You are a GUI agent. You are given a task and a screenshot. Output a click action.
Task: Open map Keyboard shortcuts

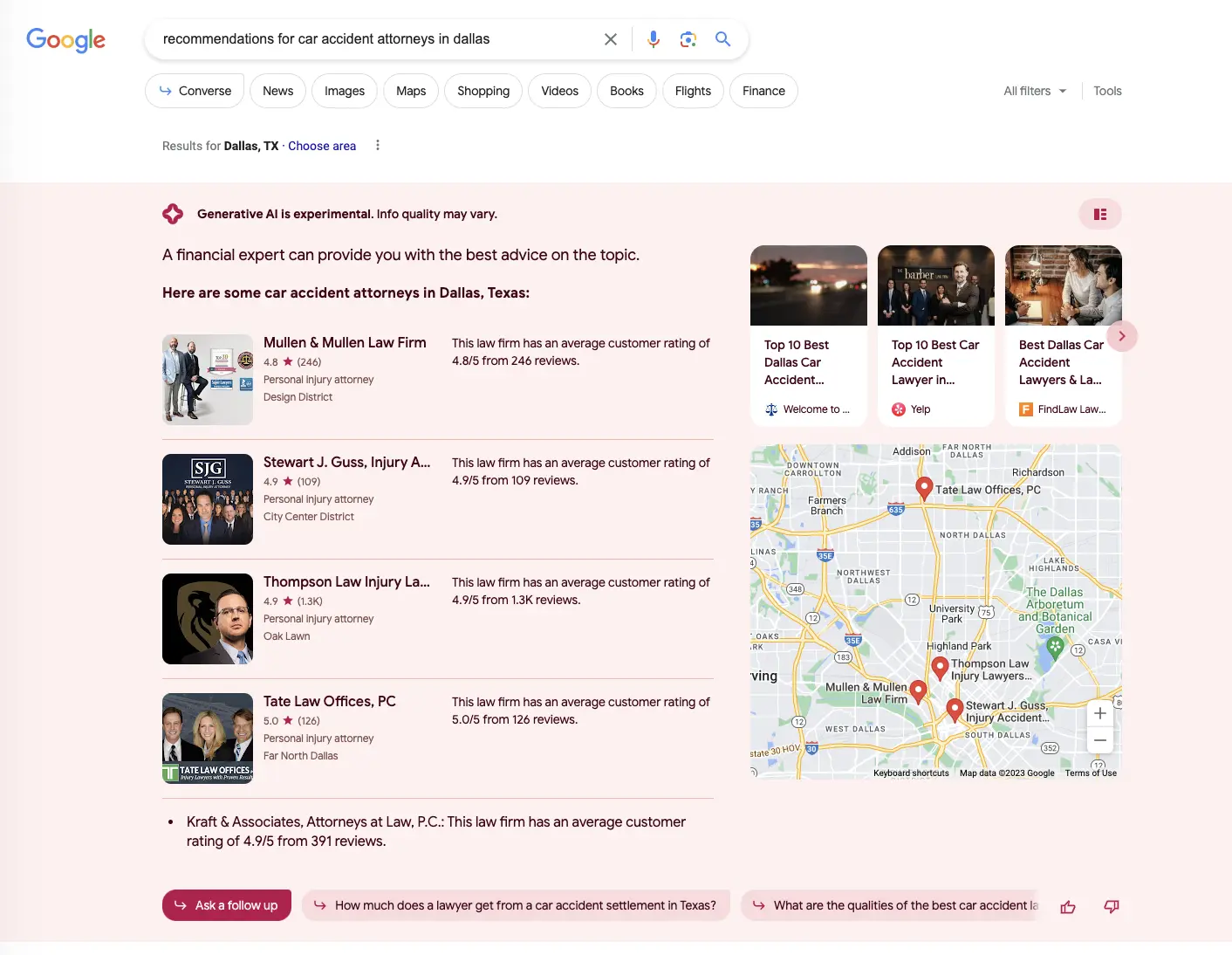pyautogui.click(x=911, y=773)
